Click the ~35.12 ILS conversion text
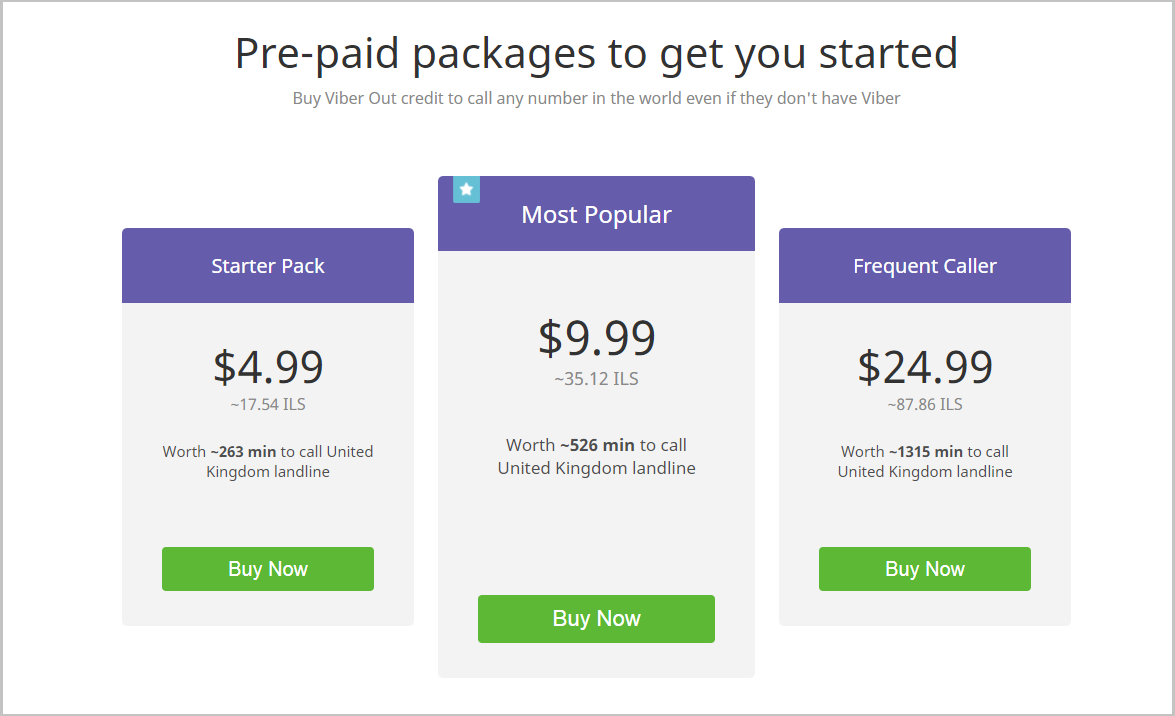This screenshot has height=716, width=1175. (x=596, y=379)
